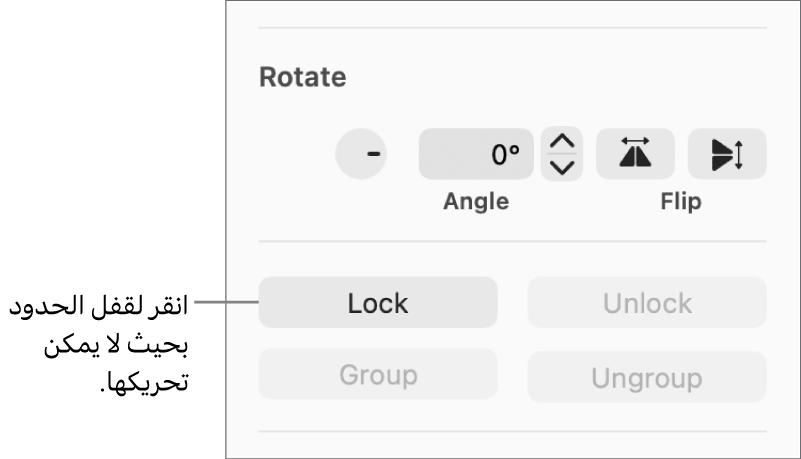Click the Angle value field showing 0°
Viewport: 801px width, 459px height.
click(476, 154)
